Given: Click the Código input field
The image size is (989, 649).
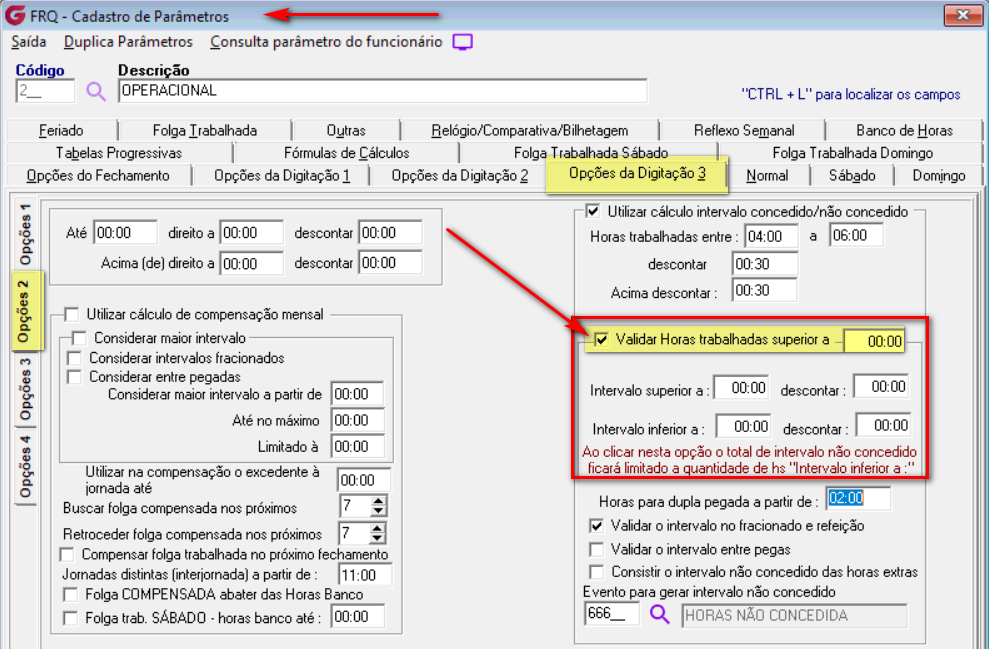Looking at the screenshot, I should pyautogui.click(x=45, y=91).
